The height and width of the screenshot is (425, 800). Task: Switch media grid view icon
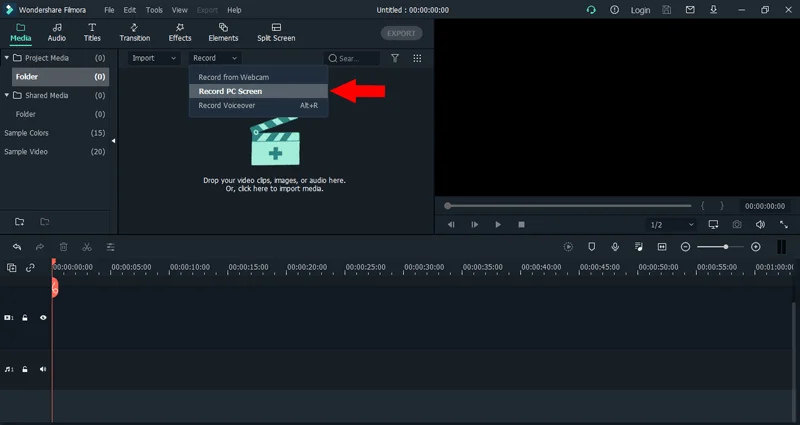tap(417, 58)
